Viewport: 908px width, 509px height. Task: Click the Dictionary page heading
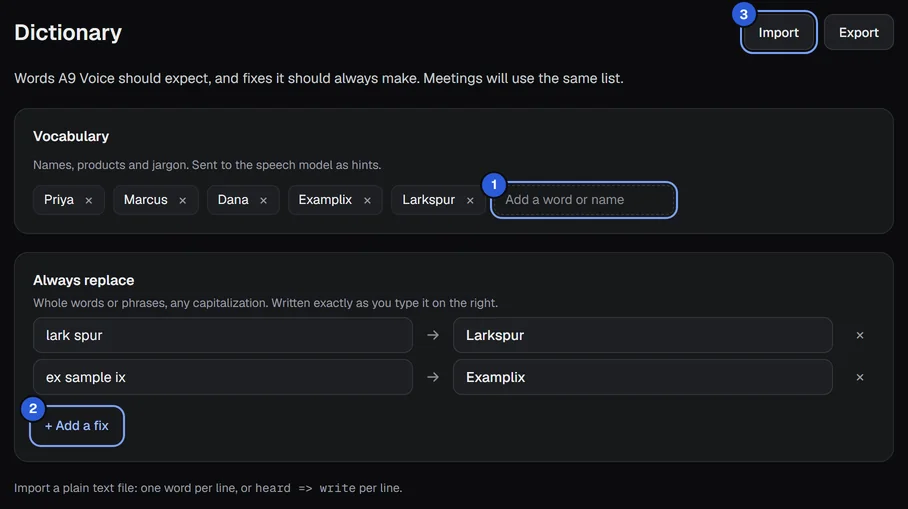68,32
